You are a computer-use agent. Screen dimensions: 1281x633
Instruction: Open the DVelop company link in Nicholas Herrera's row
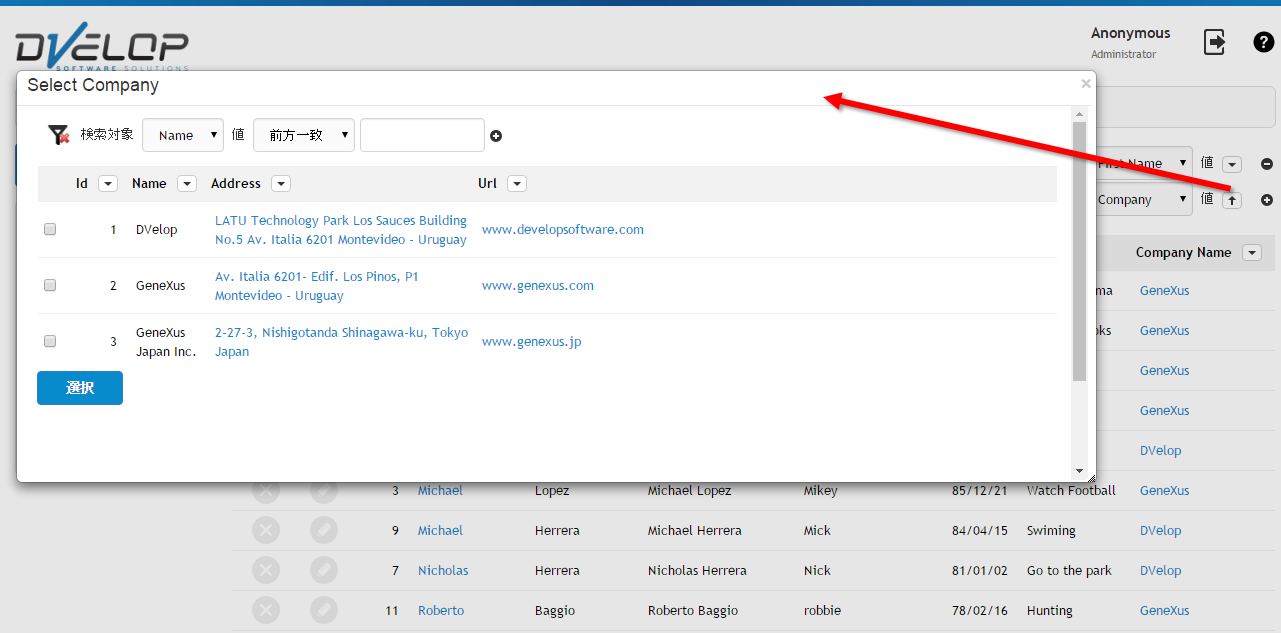pyautogui.click(x=1161, y=571)
